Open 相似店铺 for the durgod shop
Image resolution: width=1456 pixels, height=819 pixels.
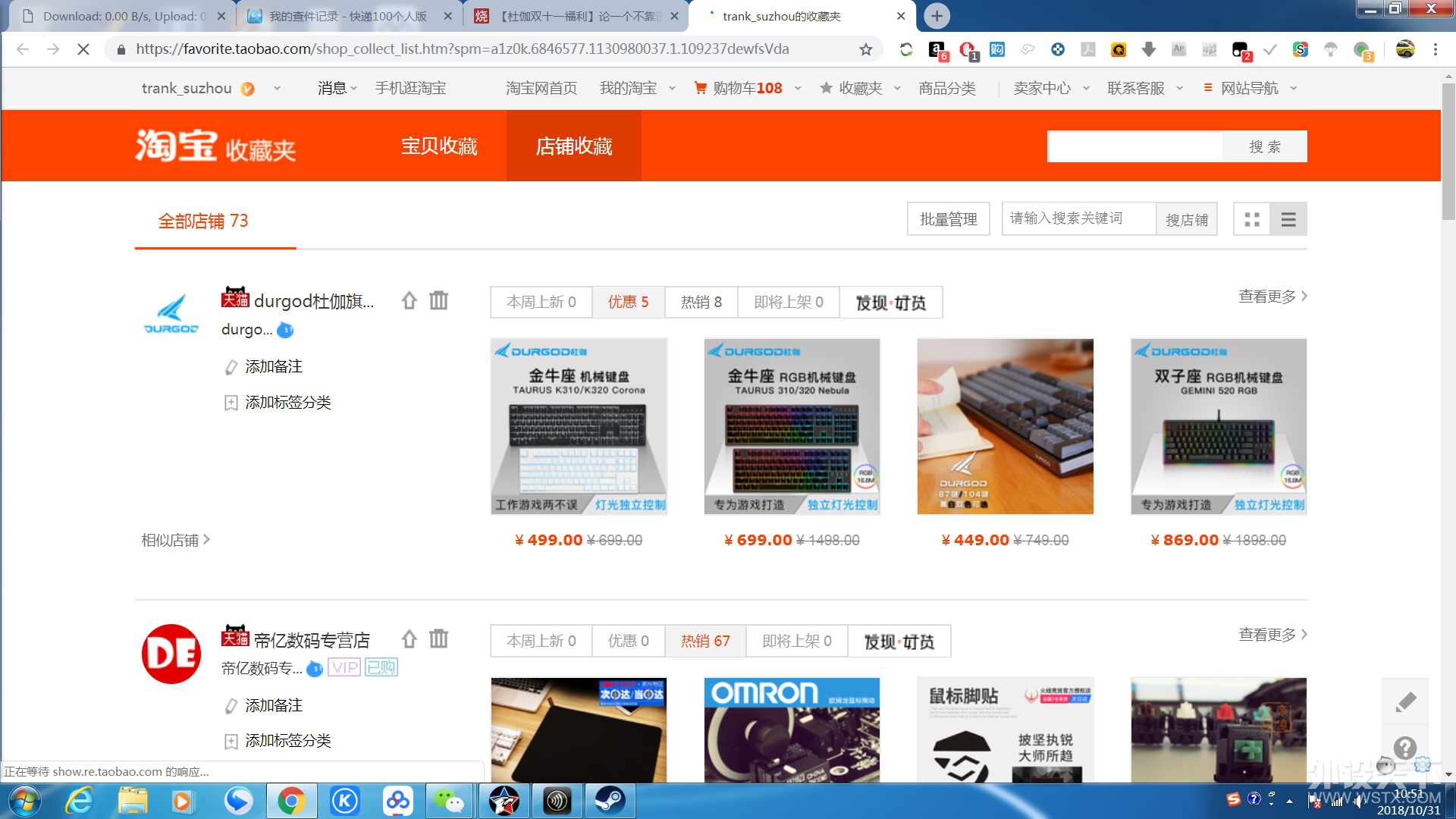click(176, 540)
